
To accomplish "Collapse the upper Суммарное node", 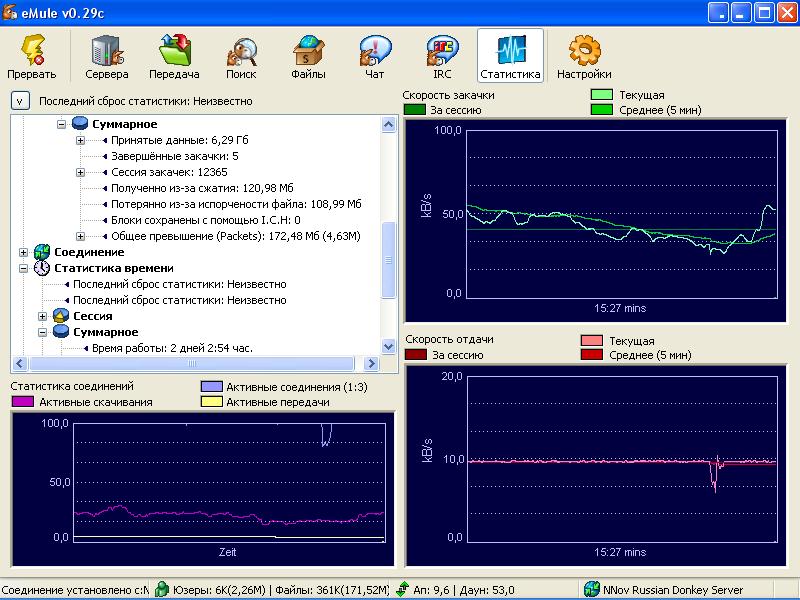I will point(61,124).
